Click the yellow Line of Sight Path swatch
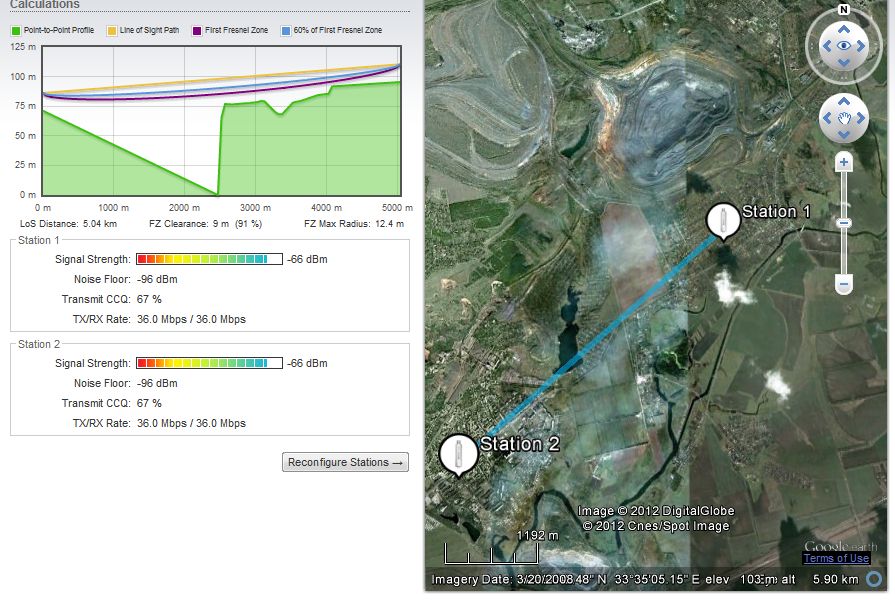 tap(111, 31)
